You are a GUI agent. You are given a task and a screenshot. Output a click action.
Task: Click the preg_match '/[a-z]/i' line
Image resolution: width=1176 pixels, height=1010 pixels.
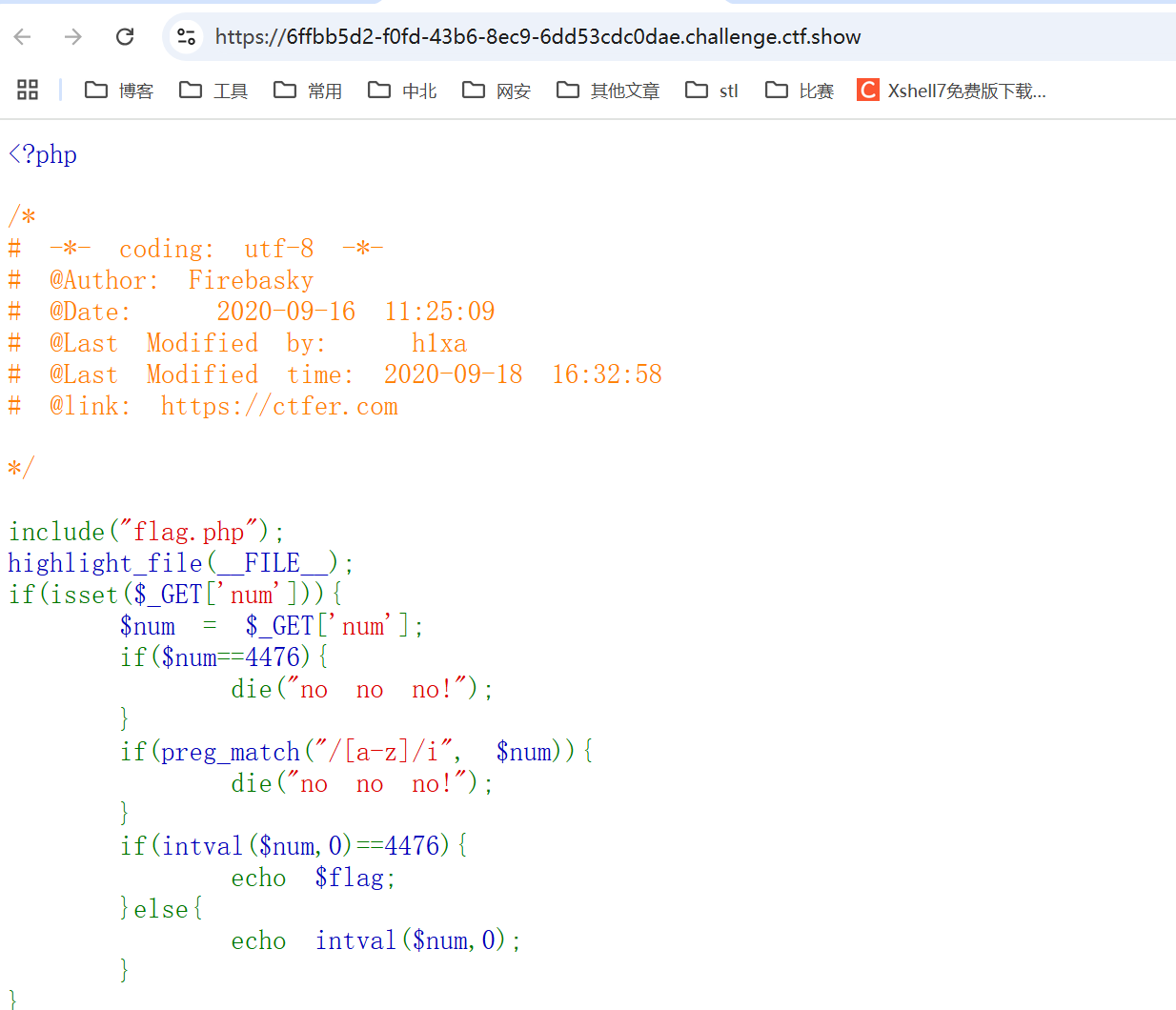coord(356,752)
